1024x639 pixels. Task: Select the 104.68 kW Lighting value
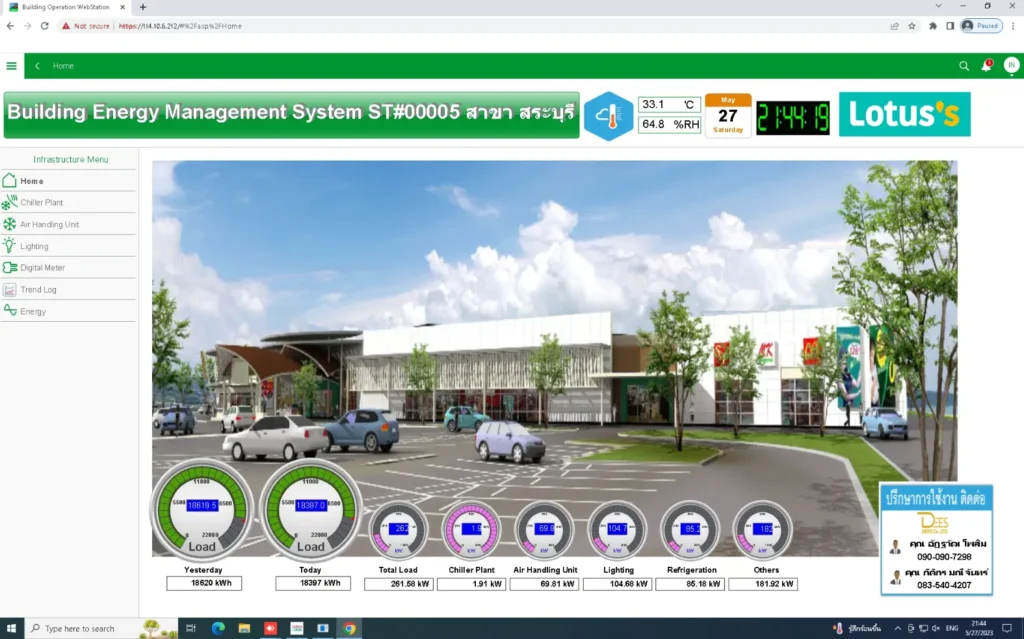tap(617, 584)
